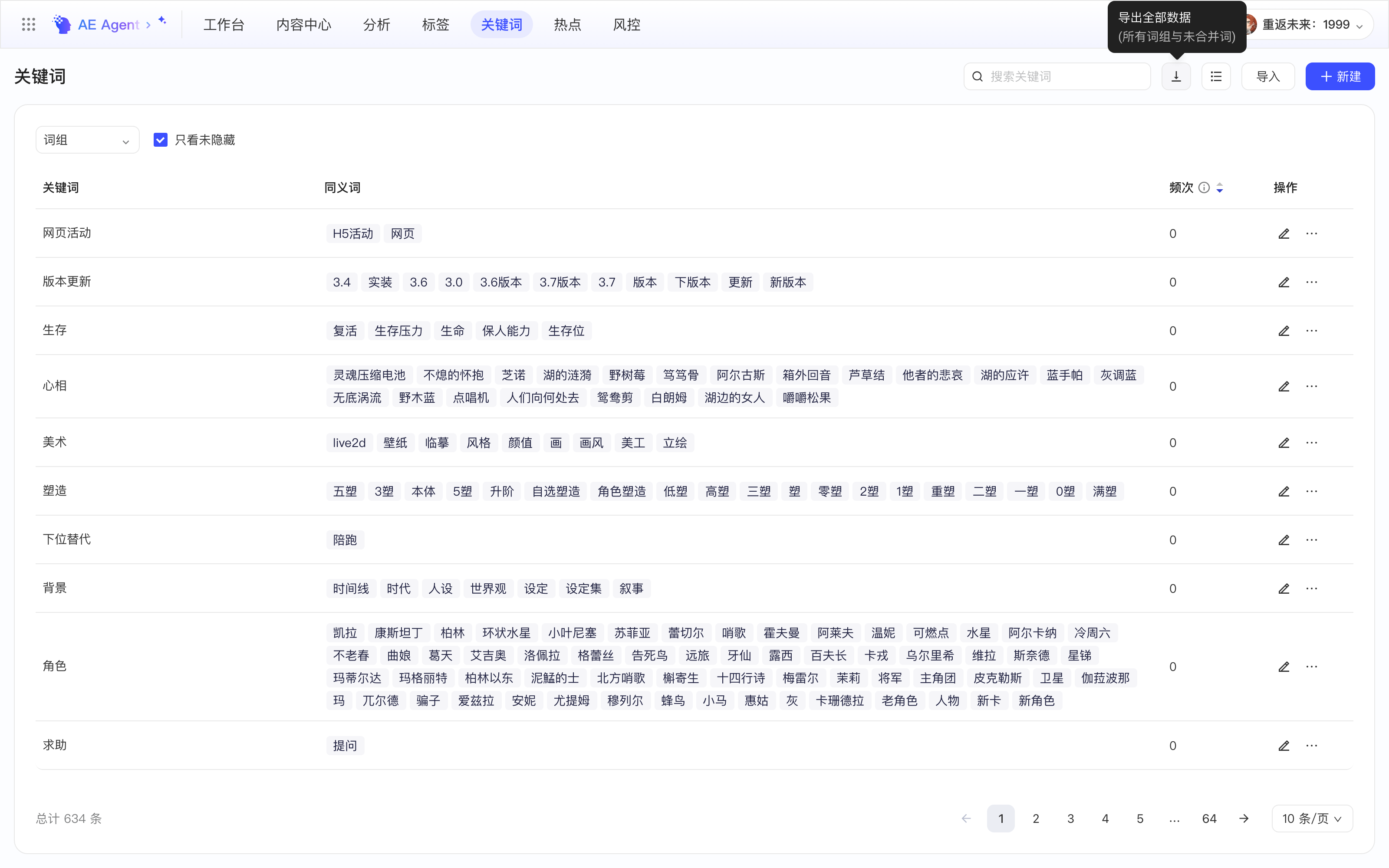Sort by the 频次 sort arrows
This screenshot has height=868, width=1389.
(1220, 188)
